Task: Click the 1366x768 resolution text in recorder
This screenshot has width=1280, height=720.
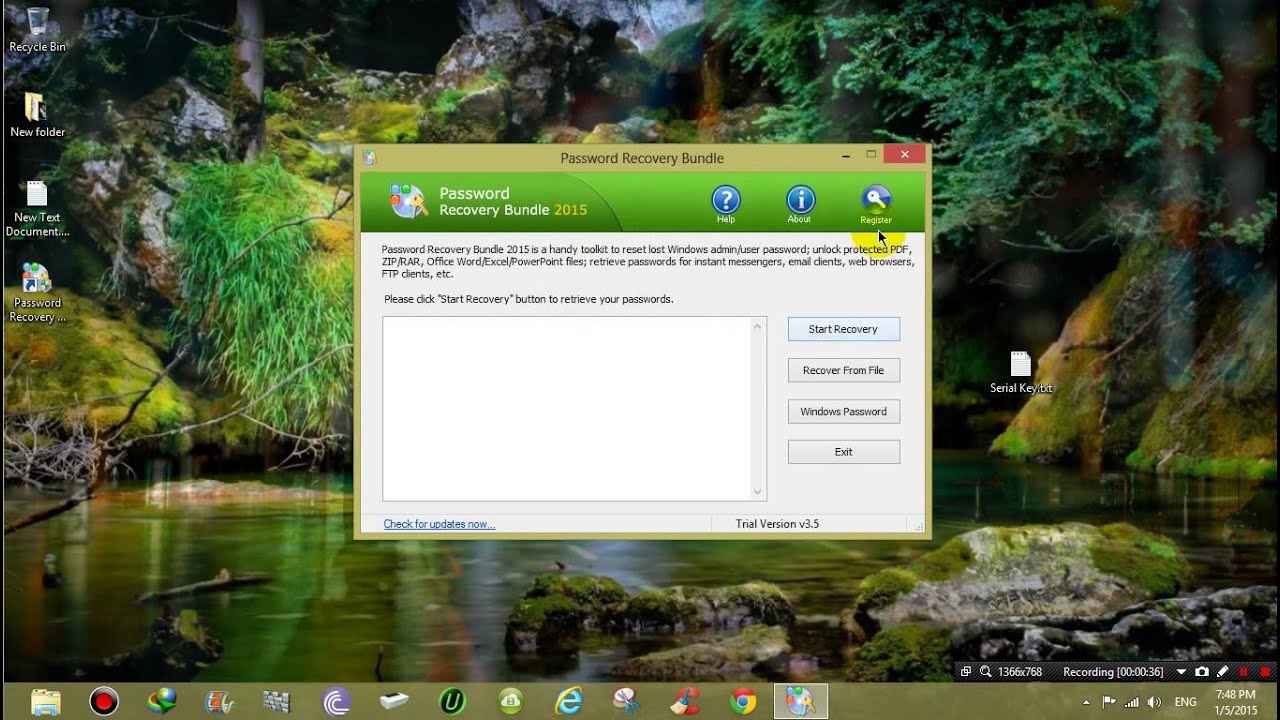Action: pos(1020,672)
